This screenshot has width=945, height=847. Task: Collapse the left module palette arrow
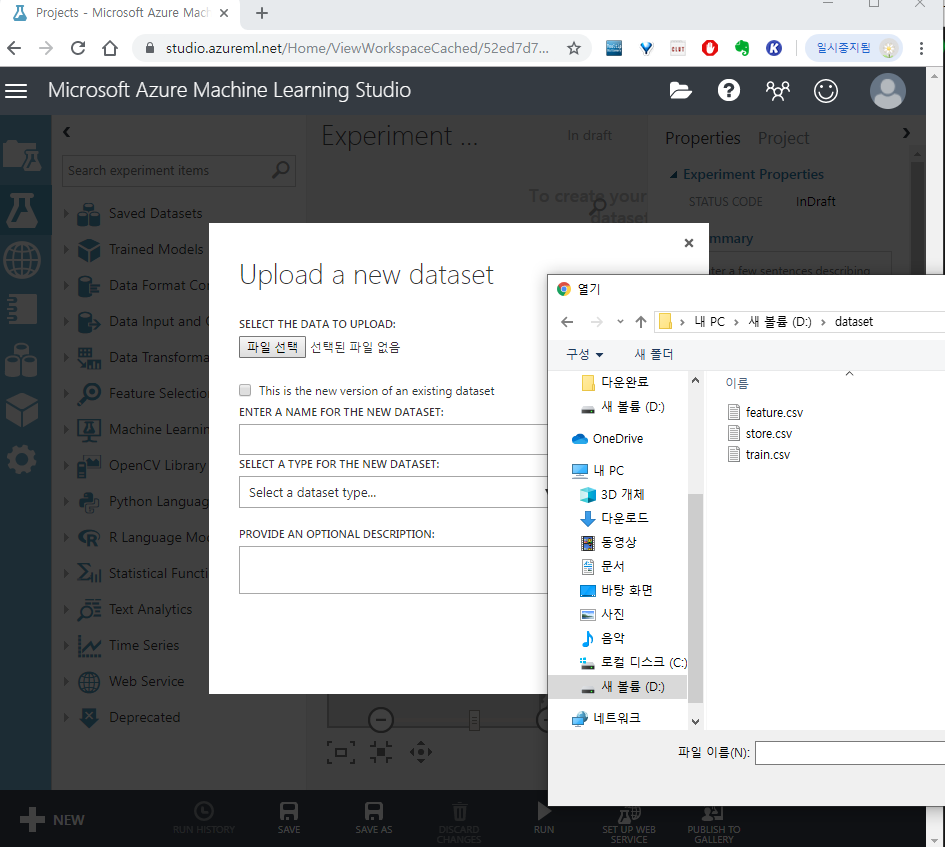coord(66,131)
